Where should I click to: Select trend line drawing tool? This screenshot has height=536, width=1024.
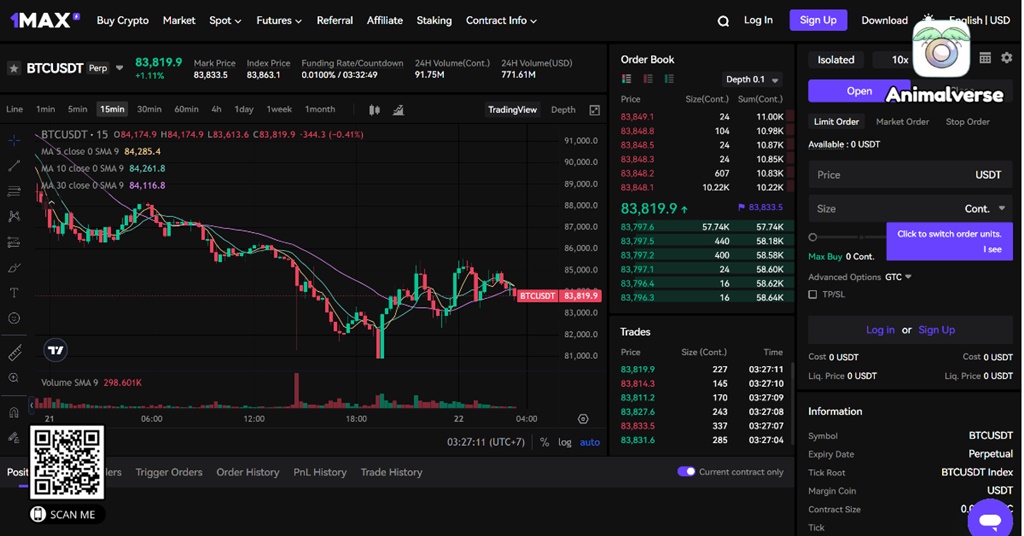tap(14, 166)
